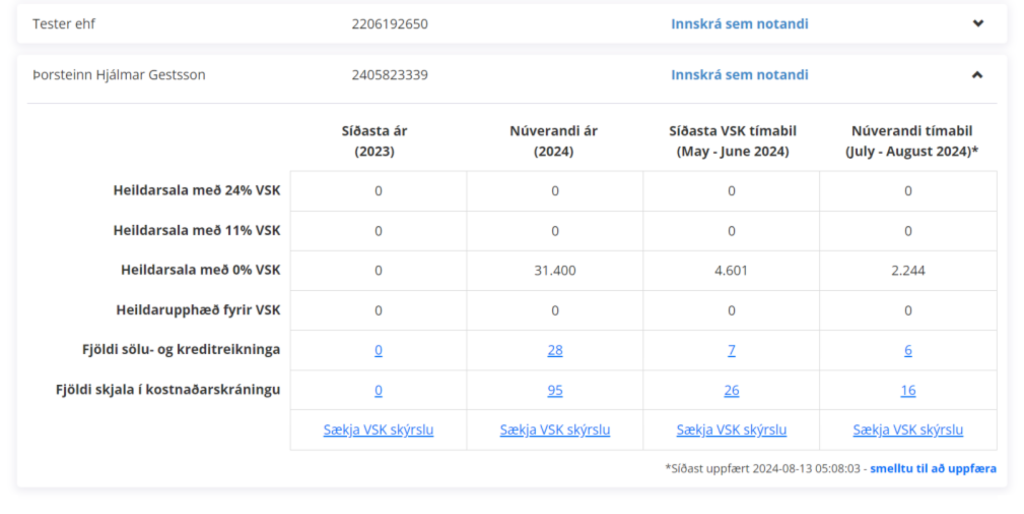The width and height of the screenshot is (1024, 514).
Task: Expand the Tester ehf row chevron
Action: [x=978, y=24]
